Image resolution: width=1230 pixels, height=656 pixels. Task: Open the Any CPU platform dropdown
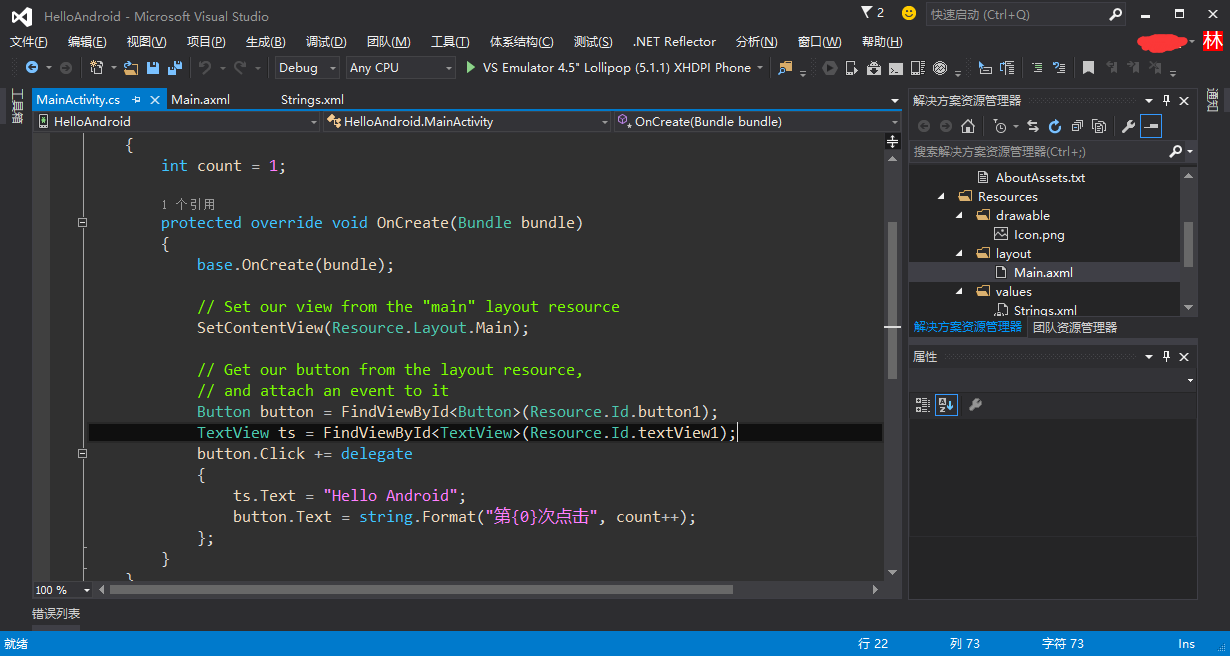pos(400,68)
